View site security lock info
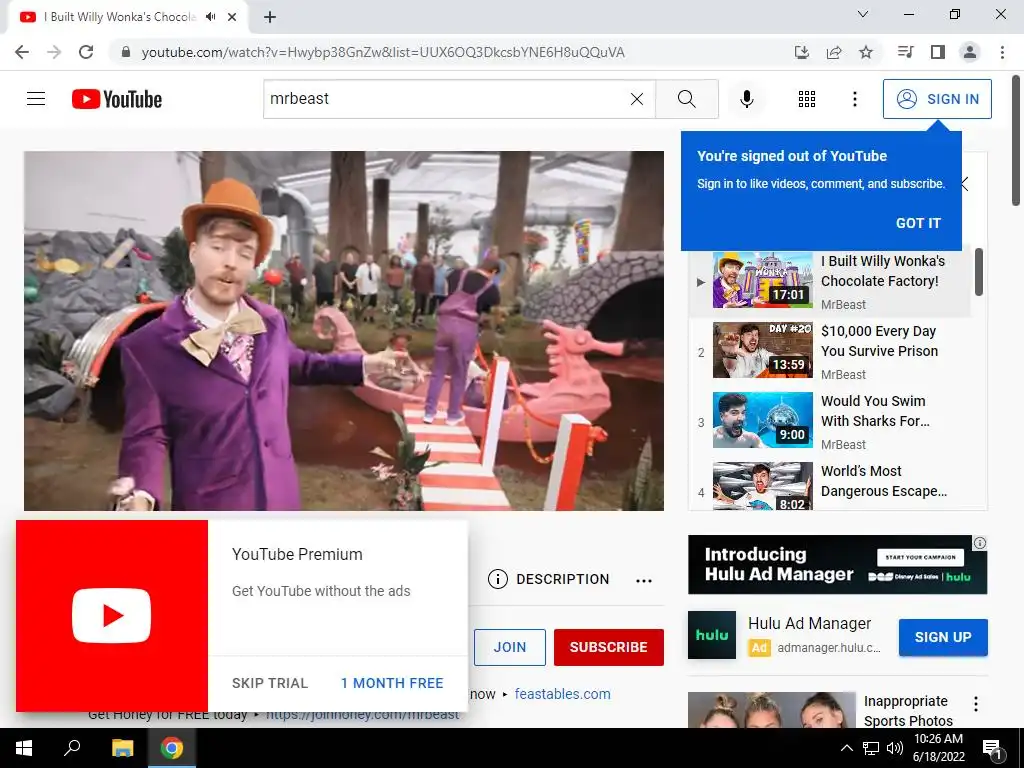This screenshot has width=1024, height=768. tap(126, 52)
